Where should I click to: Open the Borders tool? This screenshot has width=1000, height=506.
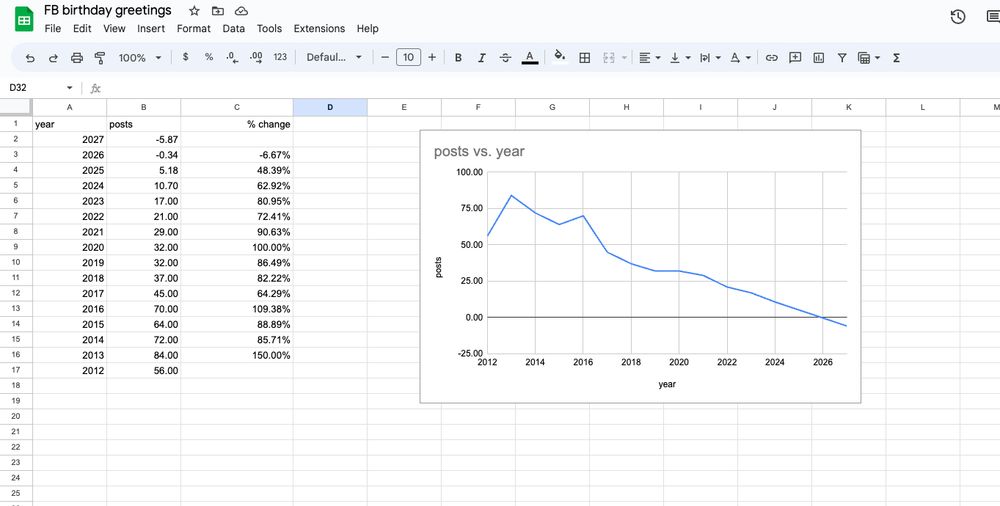tap(584, 57)
